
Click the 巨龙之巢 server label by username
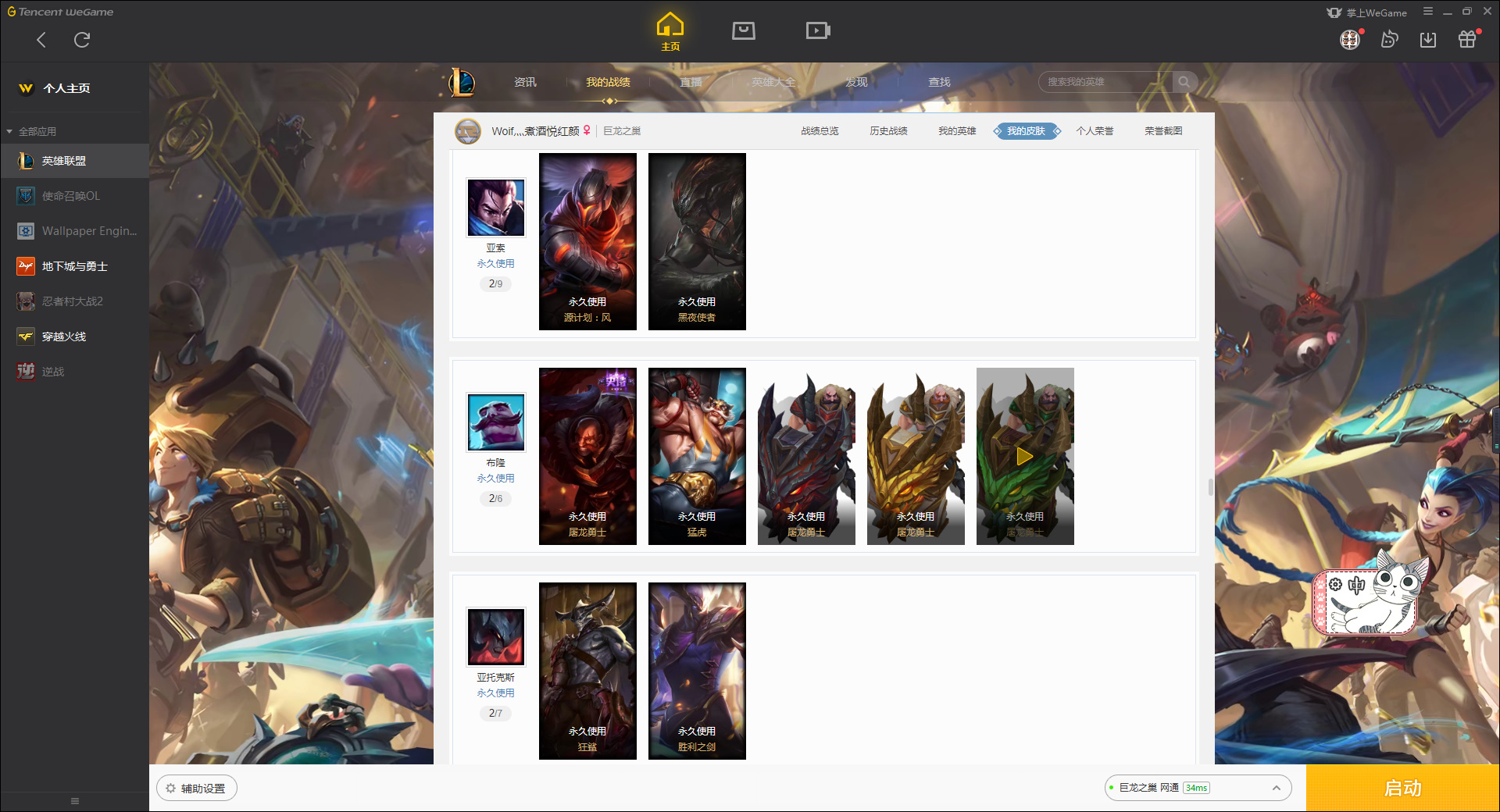pyautogui.click(x=622, y=131)
